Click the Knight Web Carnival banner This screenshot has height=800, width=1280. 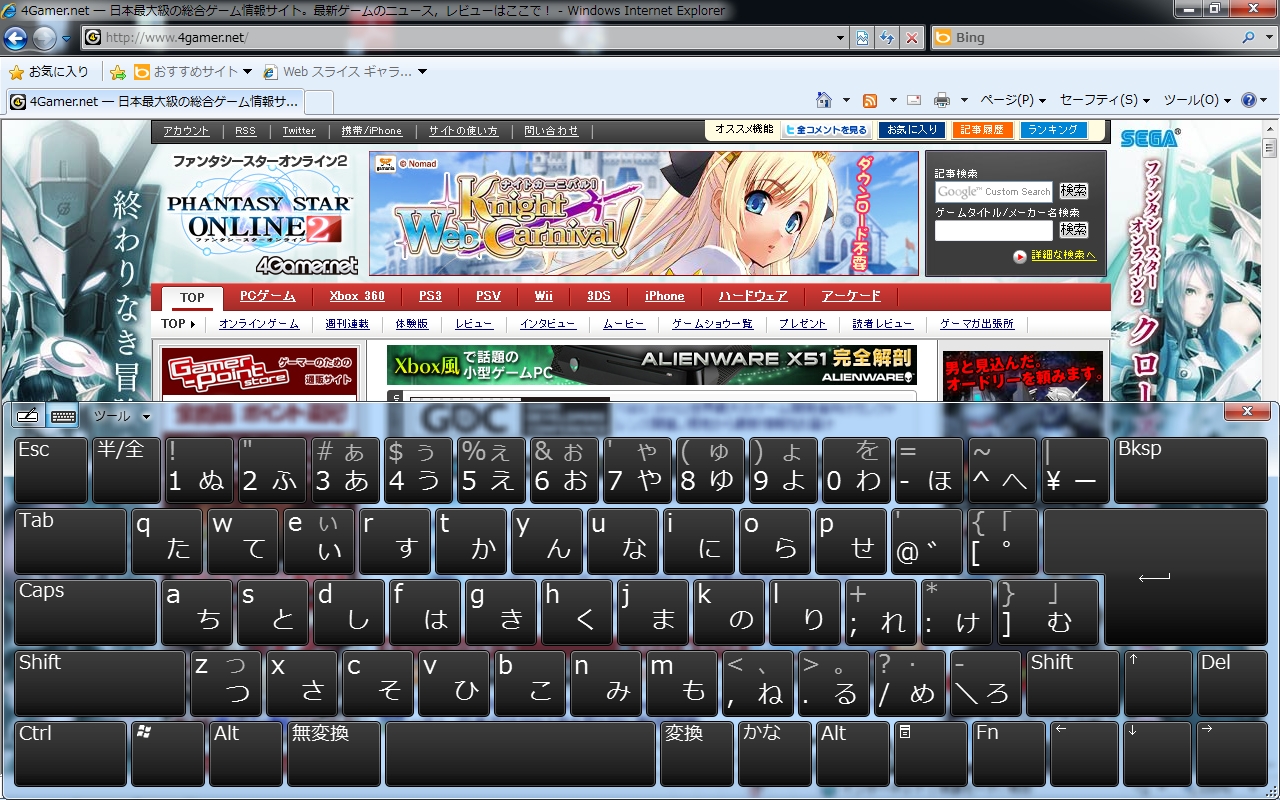click(x=643, y=213)
